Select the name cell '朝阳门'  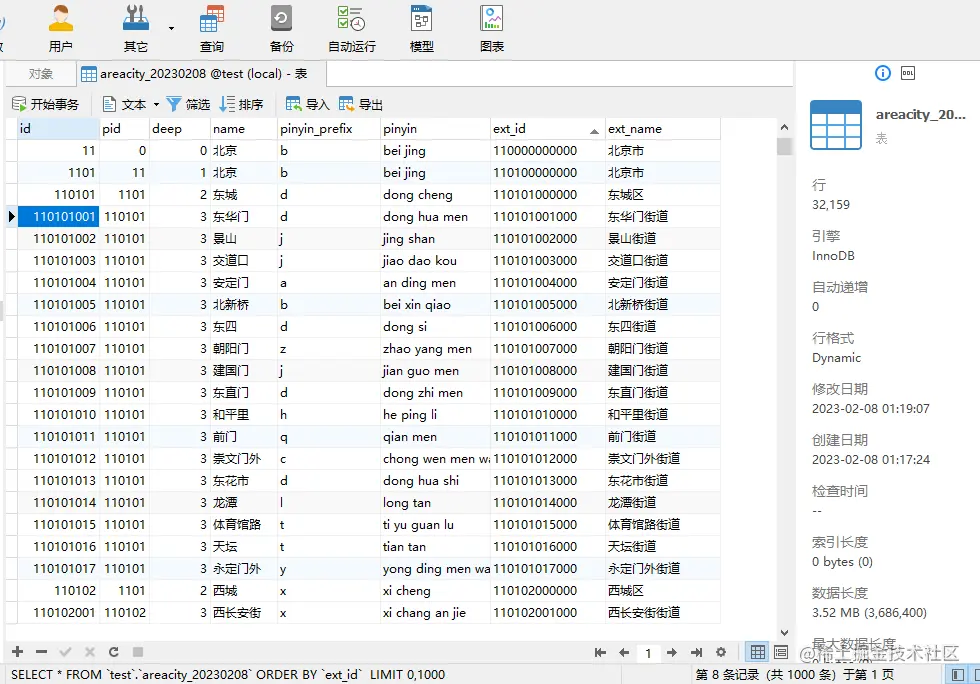click(244, 348)
